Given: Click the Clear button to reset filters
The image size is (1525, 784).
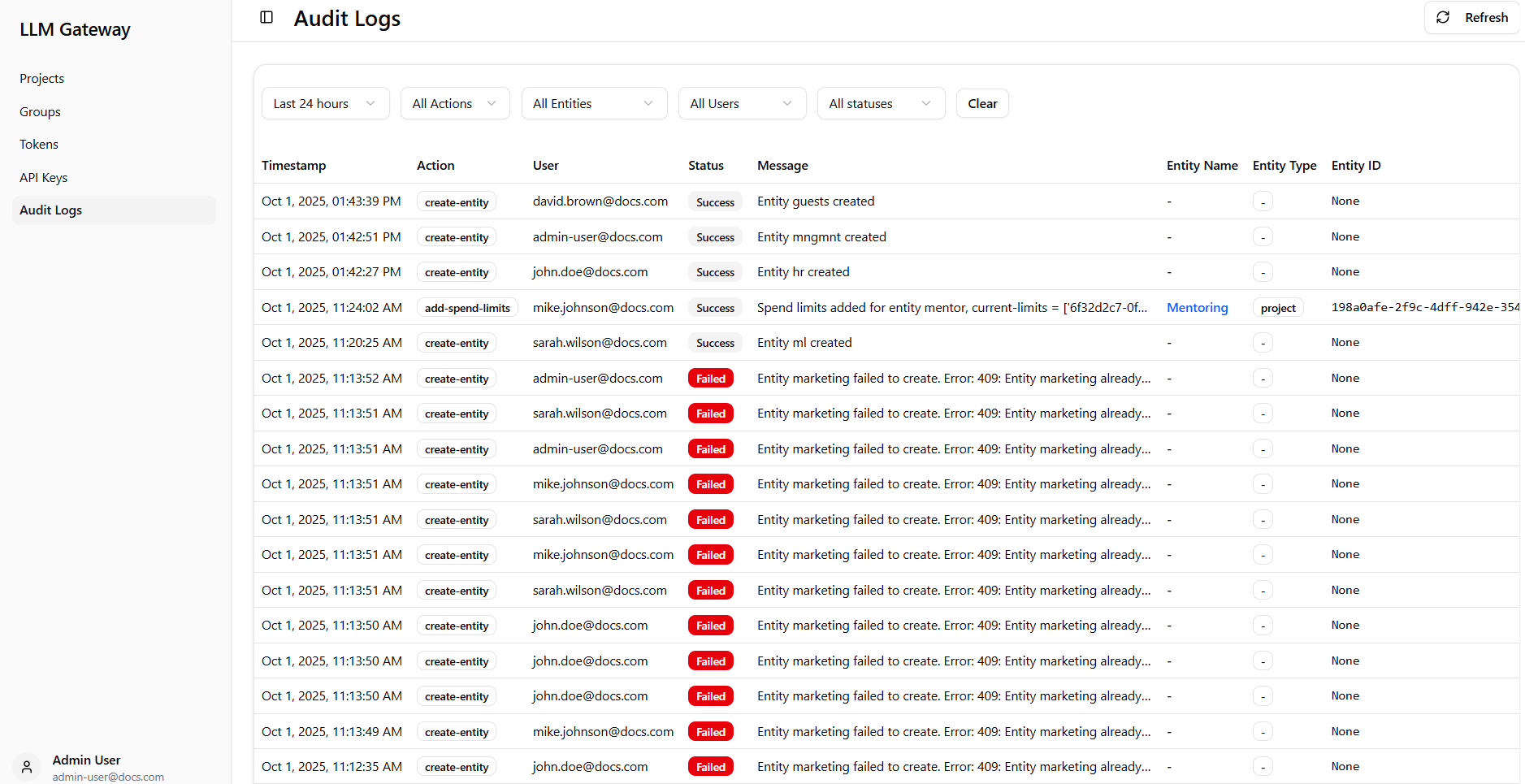Looking at the screenshot, I should (981, 103).
